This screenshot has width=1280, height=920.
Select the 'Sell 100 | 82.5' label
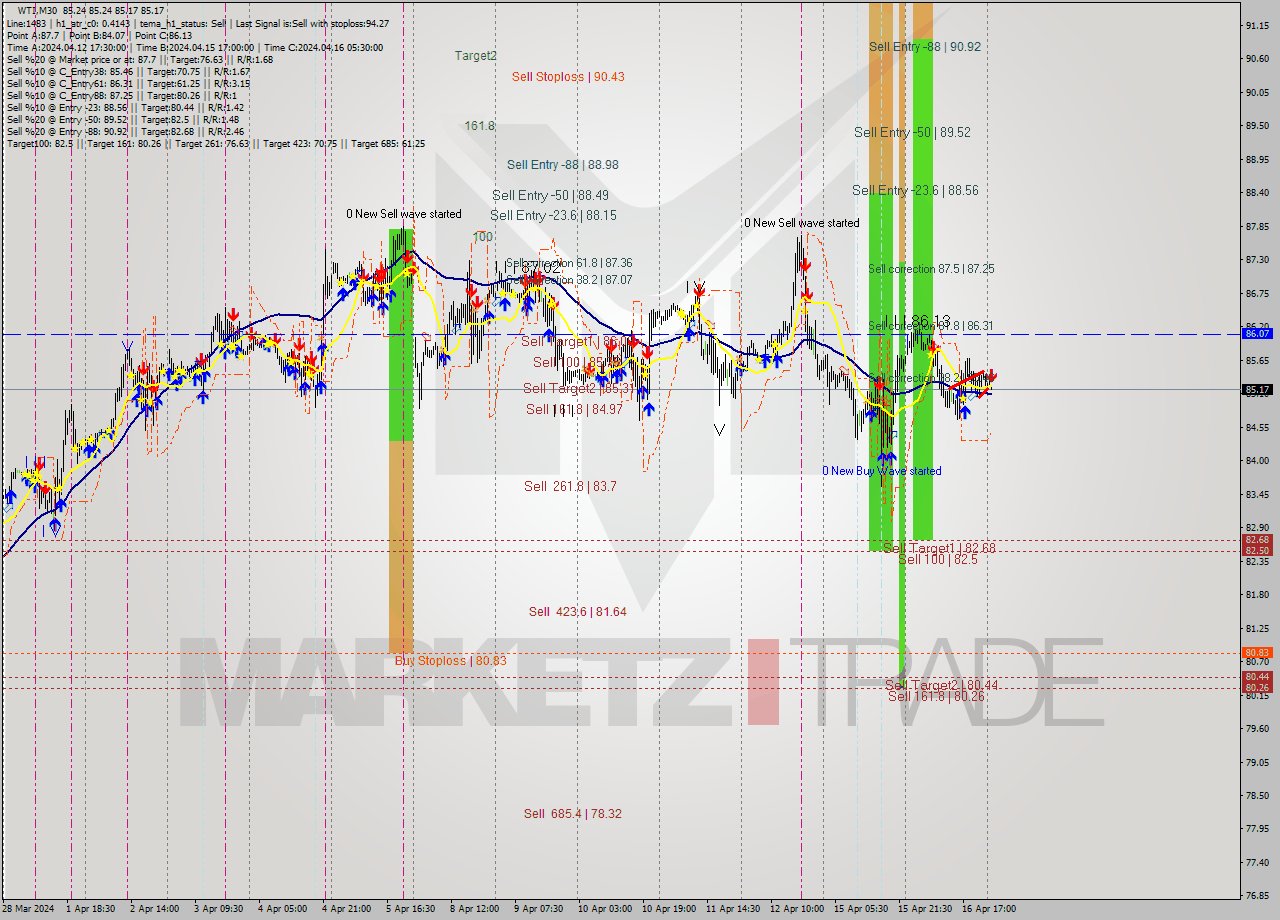click(x=937, y=559)
